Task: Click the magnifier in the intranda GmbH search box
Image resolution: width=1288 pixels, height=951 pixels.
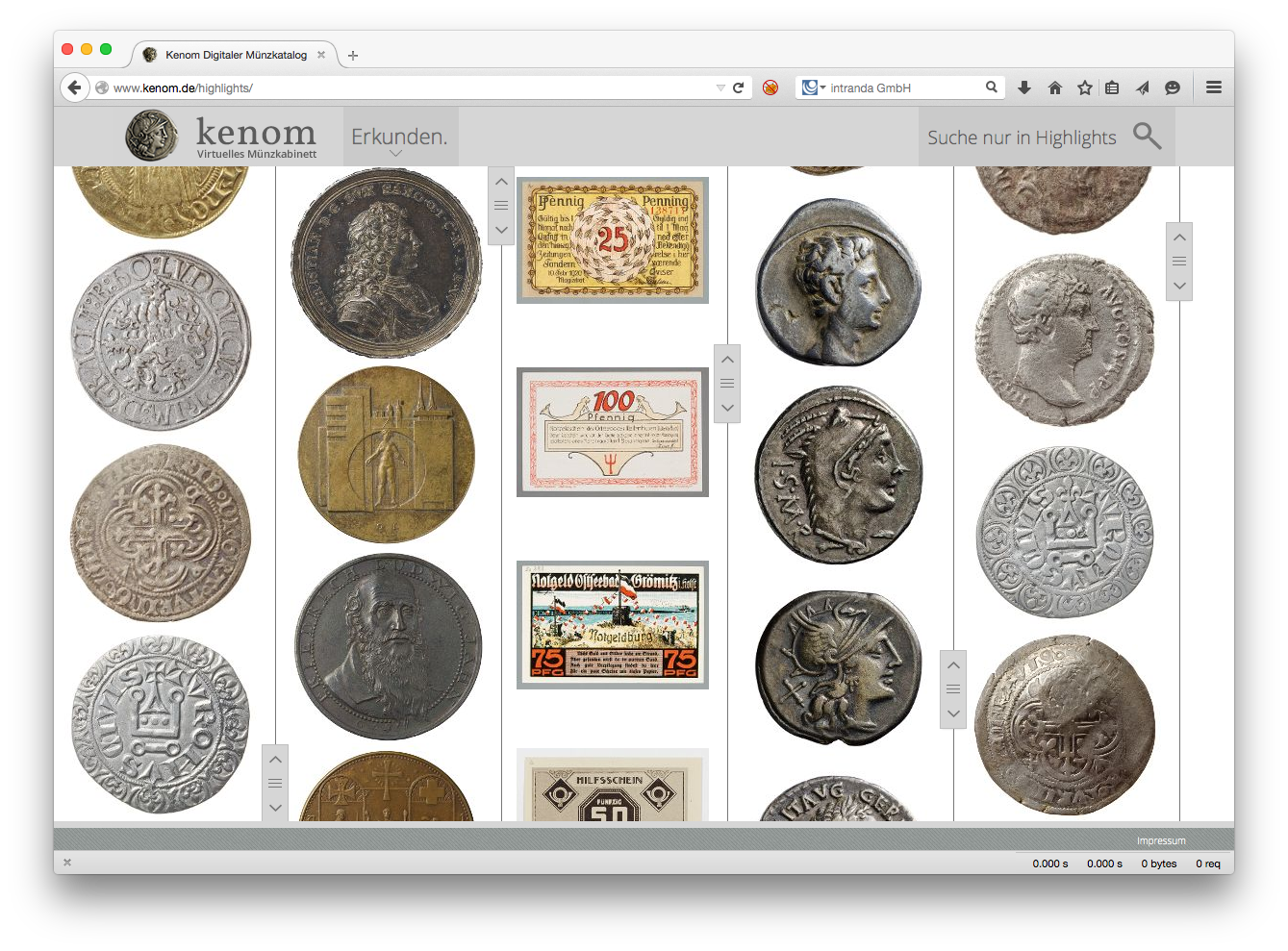Action: (992, 87)
